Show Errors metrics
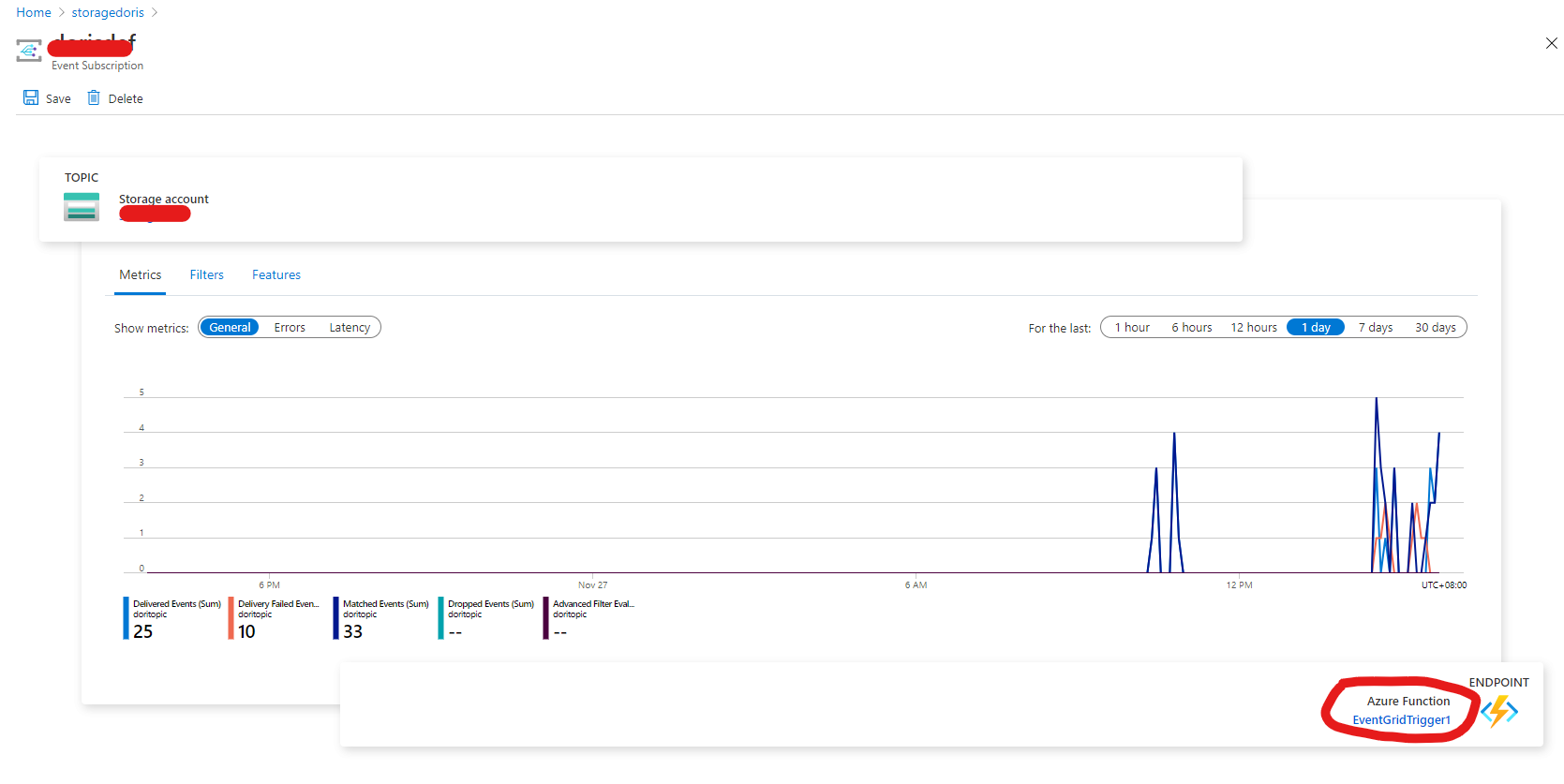 point(290,327)
